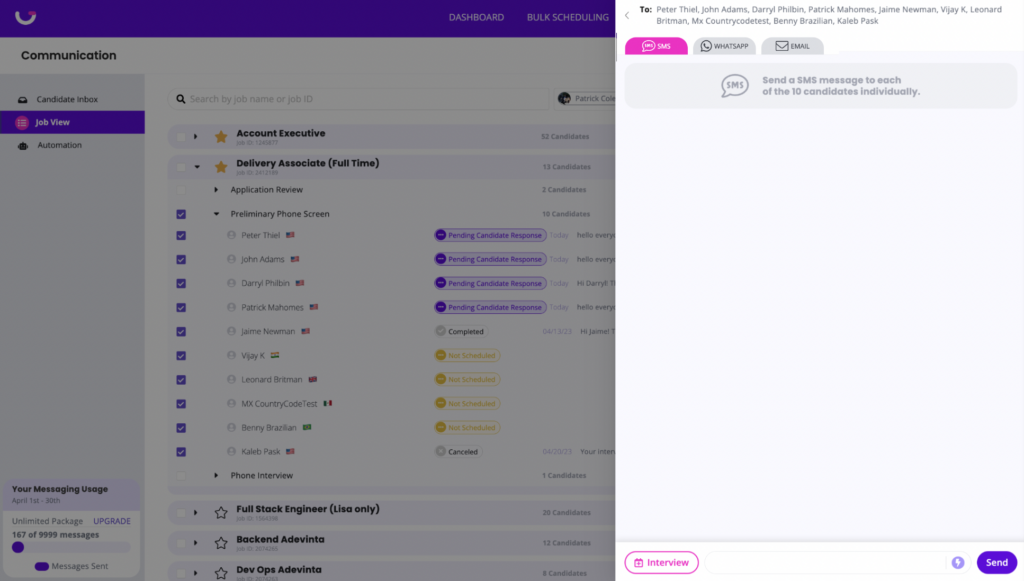Click the search magnifier icon
This screenshot has height=581, width=1024.
click(180, 99)
